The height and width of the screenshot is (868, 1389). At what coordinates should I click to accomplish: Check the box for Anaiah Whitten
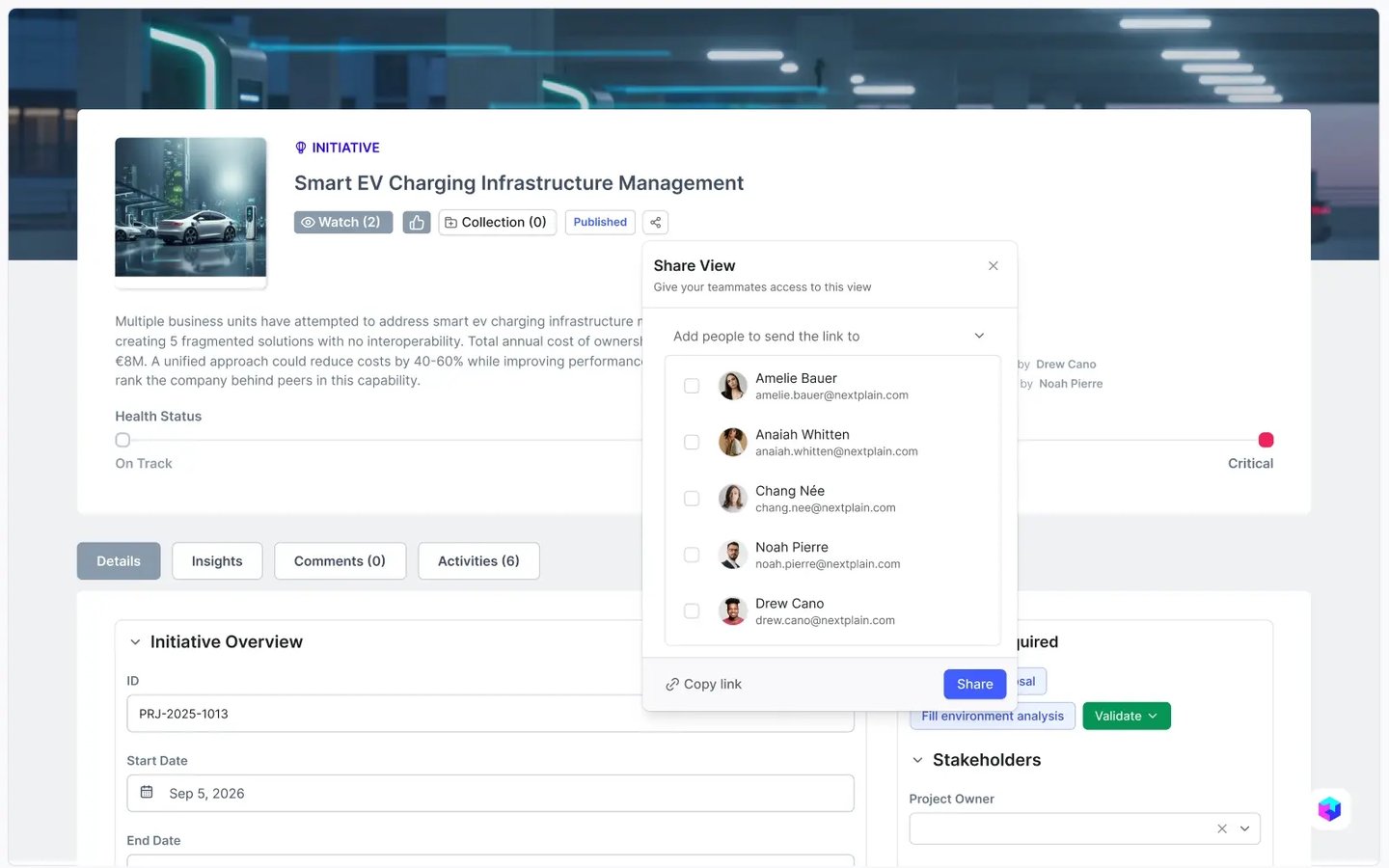click(x=692, y=442)
